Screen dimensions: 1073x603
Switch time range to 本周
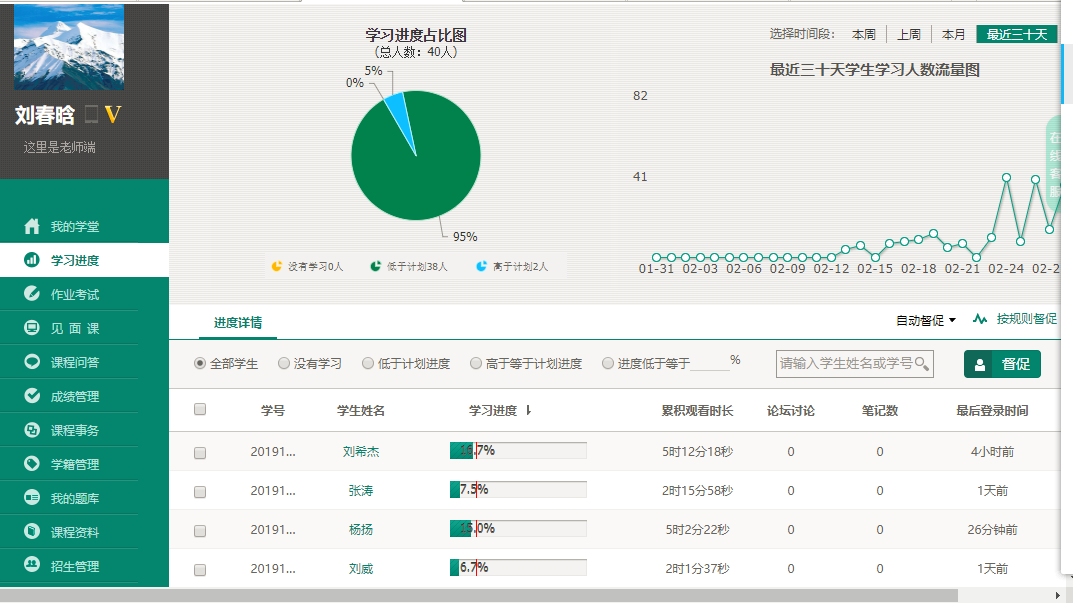(x=863, y=35)
